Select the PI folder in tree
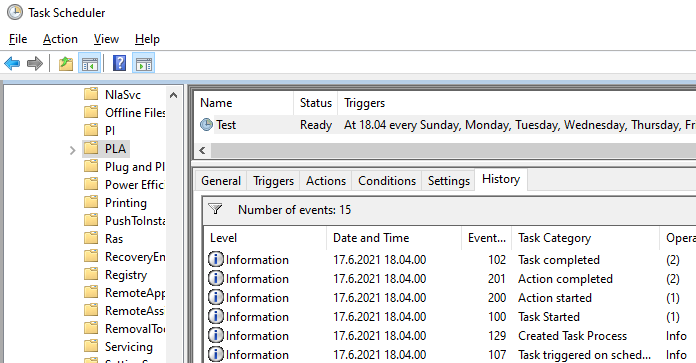Viewport: 696px width, 363px height. point(110,130)
